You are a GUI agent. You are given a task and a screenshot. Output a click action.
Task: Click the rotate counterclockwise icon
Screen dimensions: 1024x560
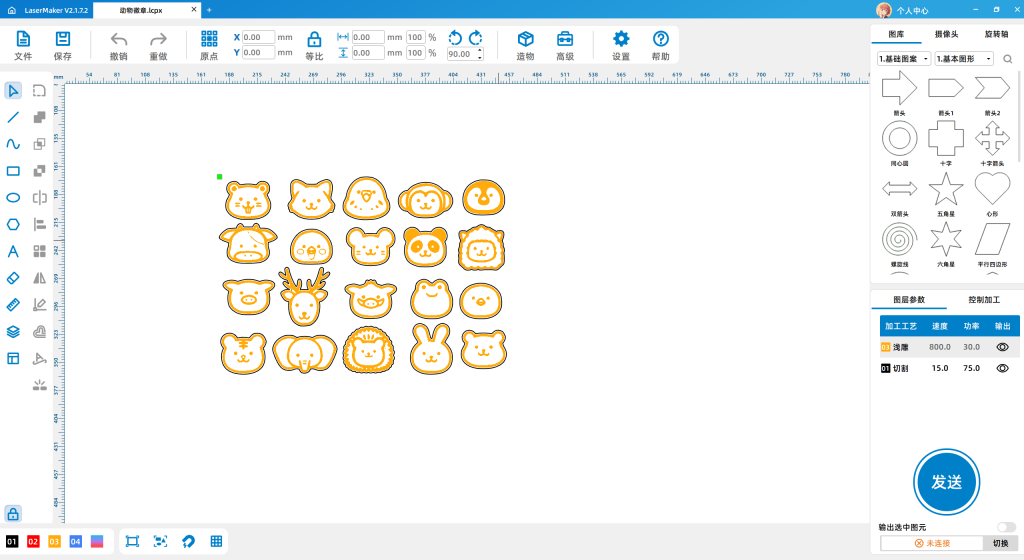tap(455, 37)
